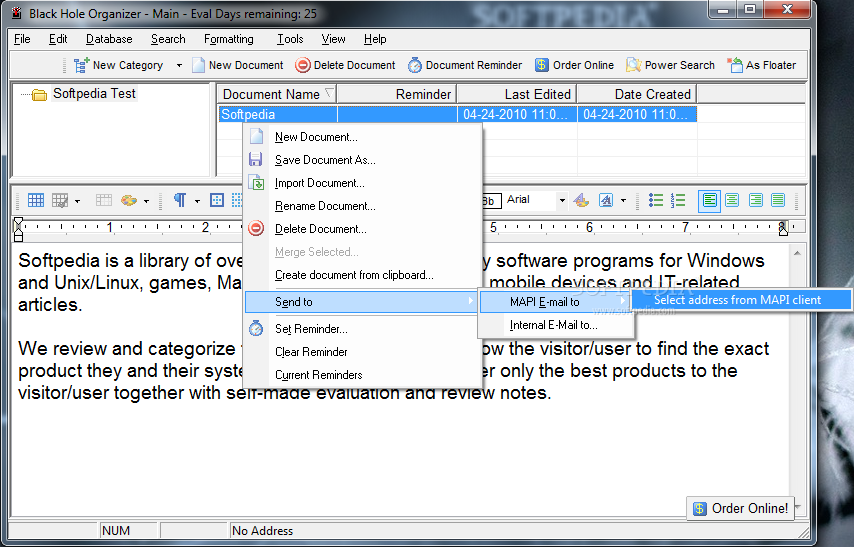Choose Current Reminders in context menu
The width and height of the screenshot is (854, 547).
(x=362, y=375)
